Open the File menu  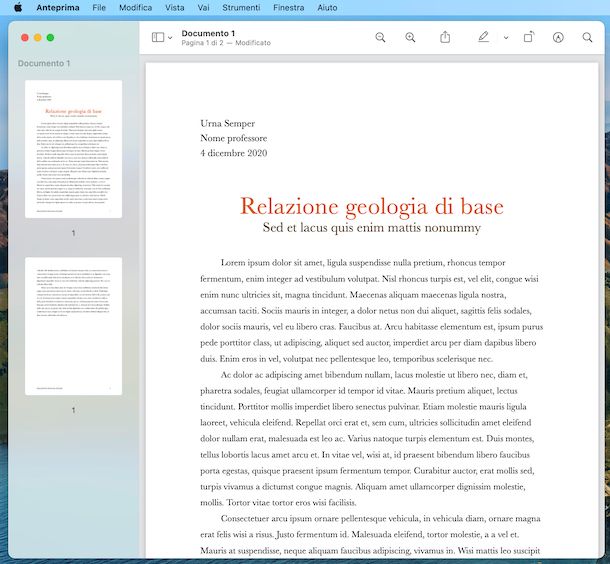[x=99, y=7]
